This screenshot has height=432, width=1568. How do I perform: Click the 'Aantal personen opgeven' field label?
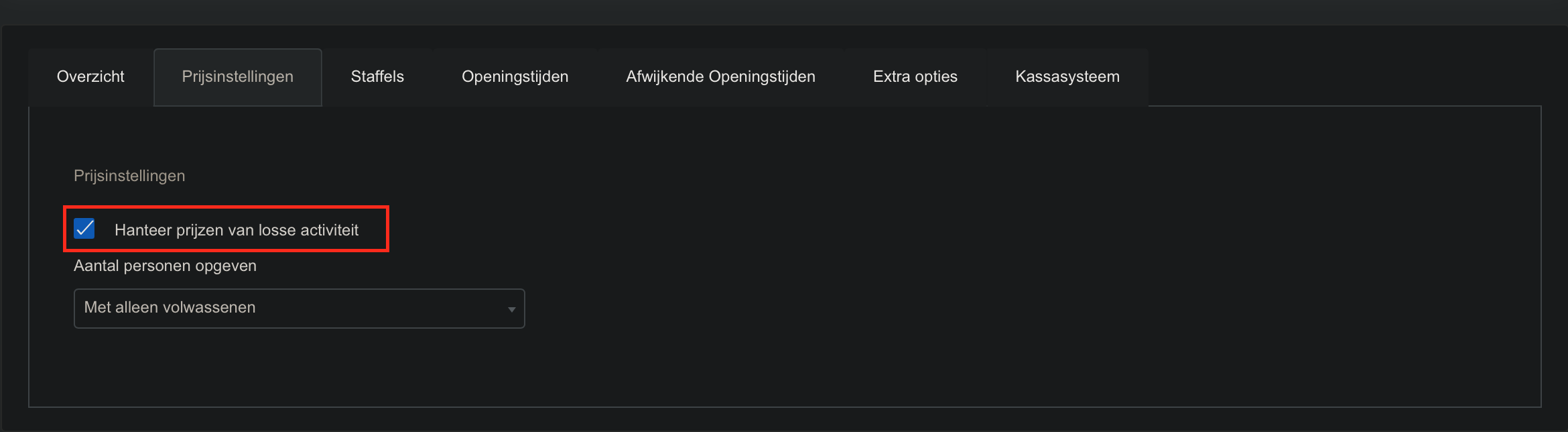point(165,266)
